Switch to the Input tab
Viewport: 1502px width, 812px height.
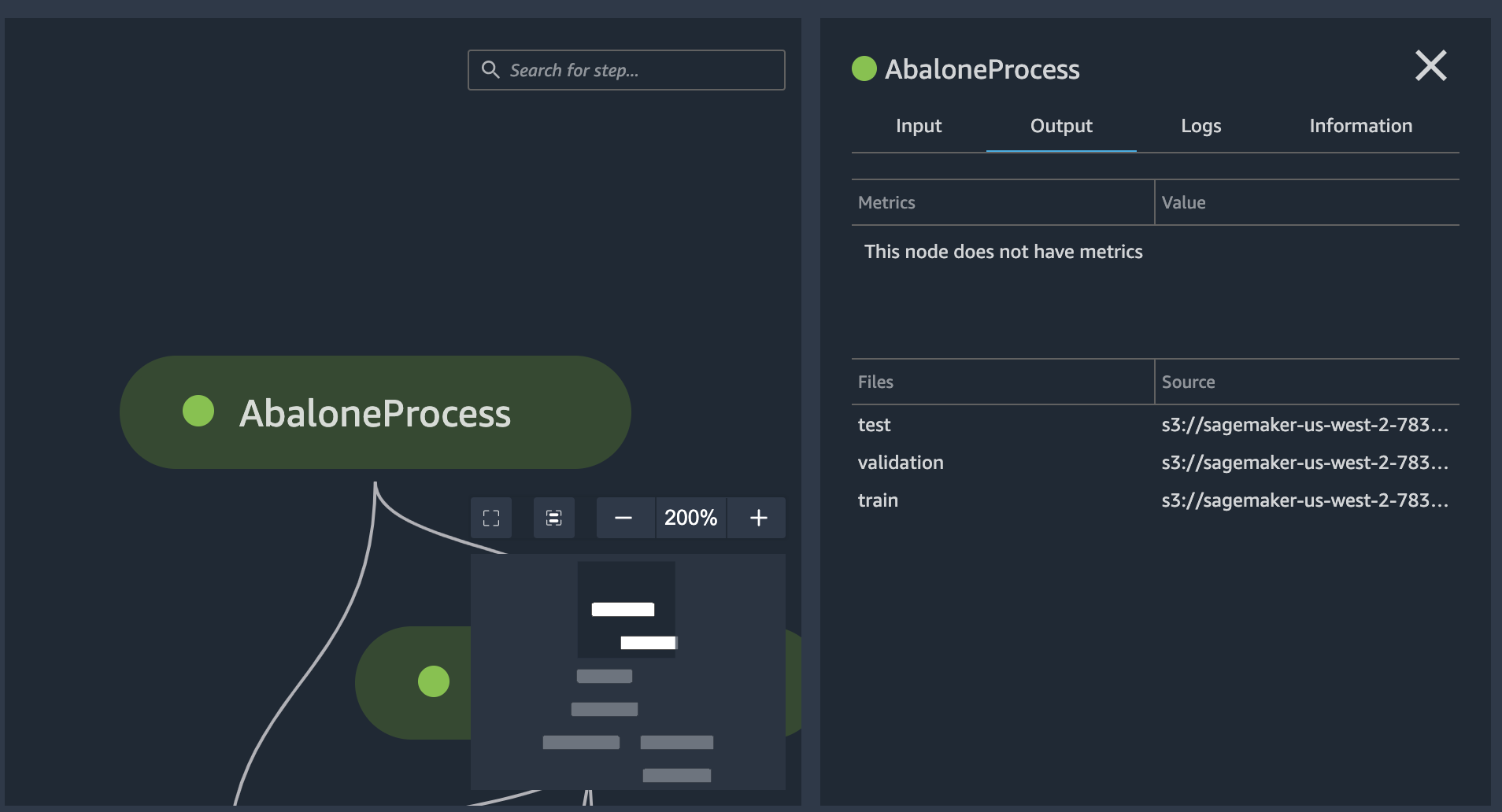[x=919, y=126]
